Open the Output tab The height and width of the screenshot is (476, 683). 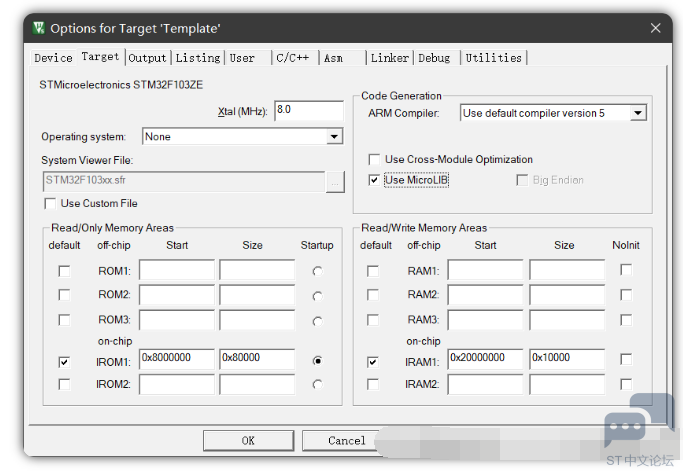tap(147, 58)
